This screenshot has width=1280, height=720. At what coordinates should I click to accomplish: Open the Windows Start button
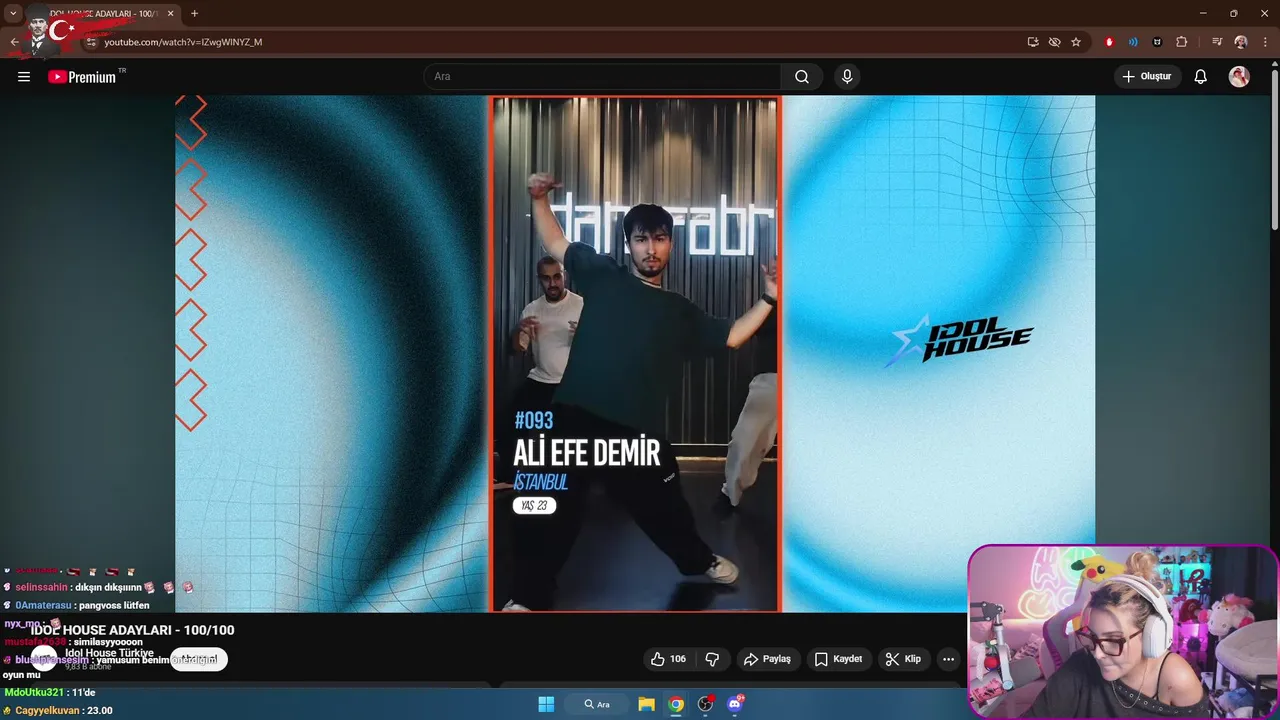click(x=546, y=704)
